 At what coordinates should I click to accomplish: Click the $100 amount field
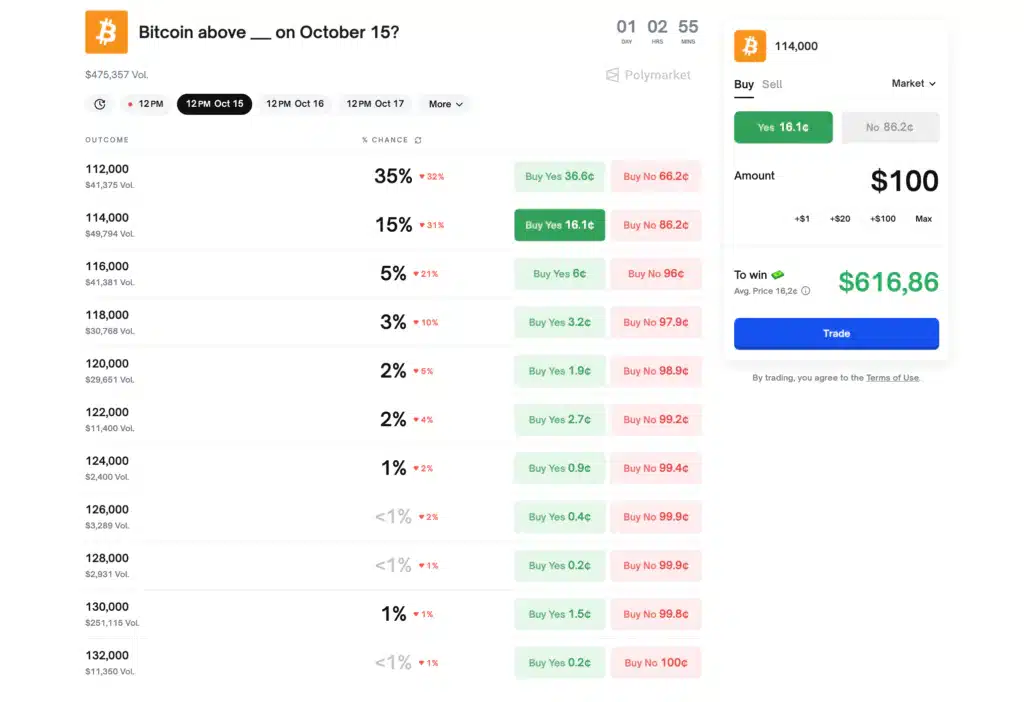(x=906, y=180)
